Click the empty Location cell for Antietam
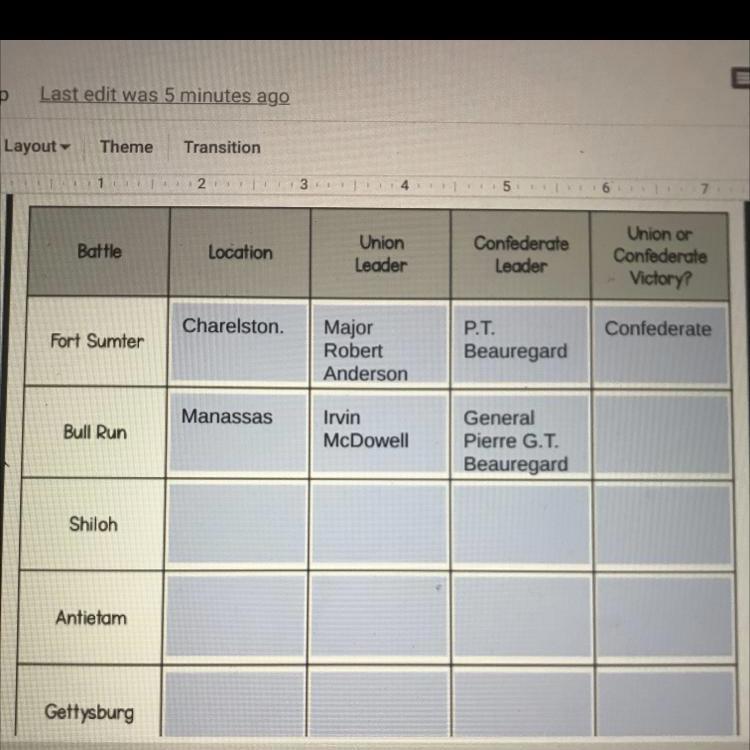750x750 pixels. tap(235, 618)
